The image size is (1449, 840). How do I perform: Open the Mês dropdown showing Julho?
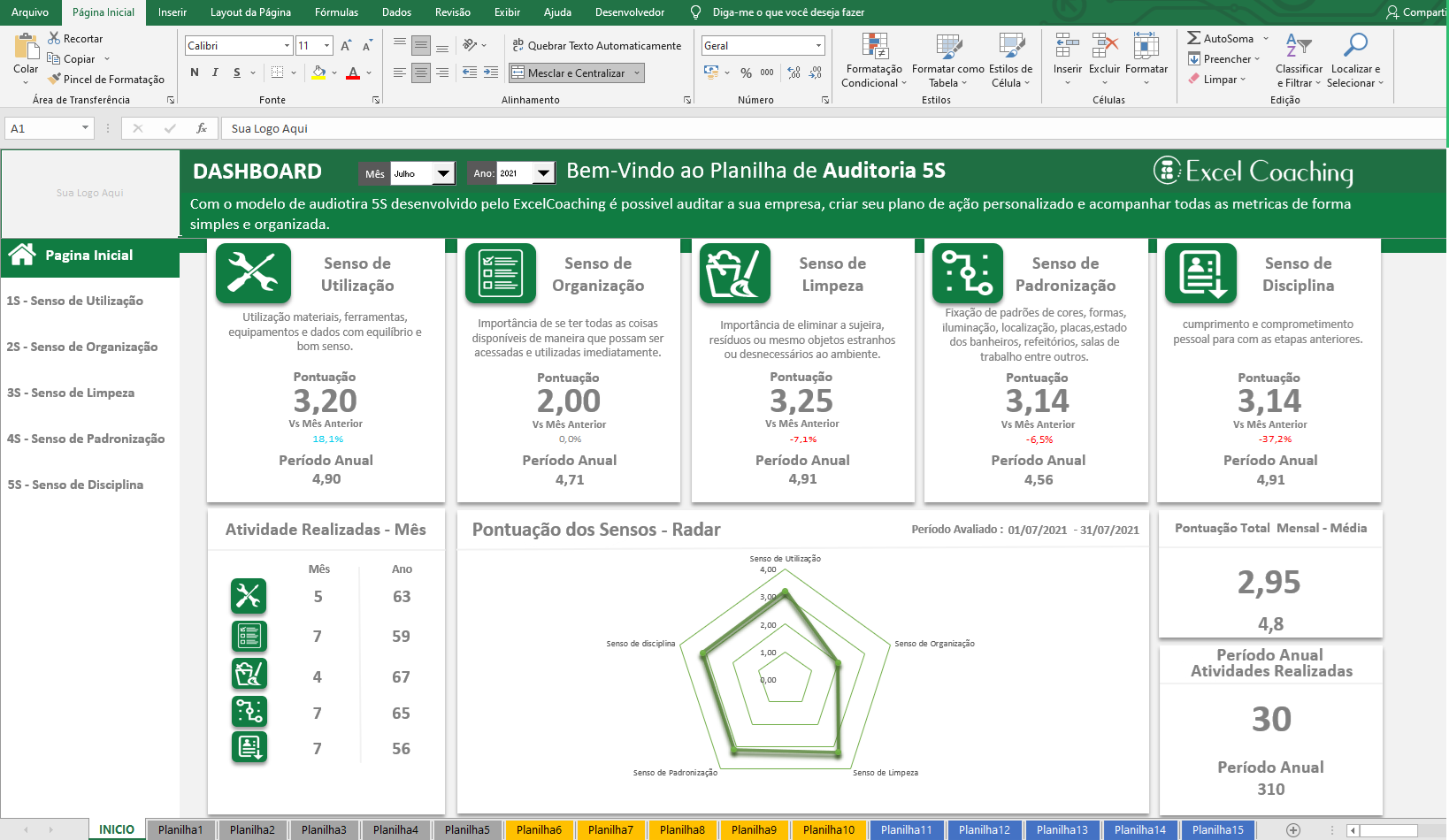(444, 173)
